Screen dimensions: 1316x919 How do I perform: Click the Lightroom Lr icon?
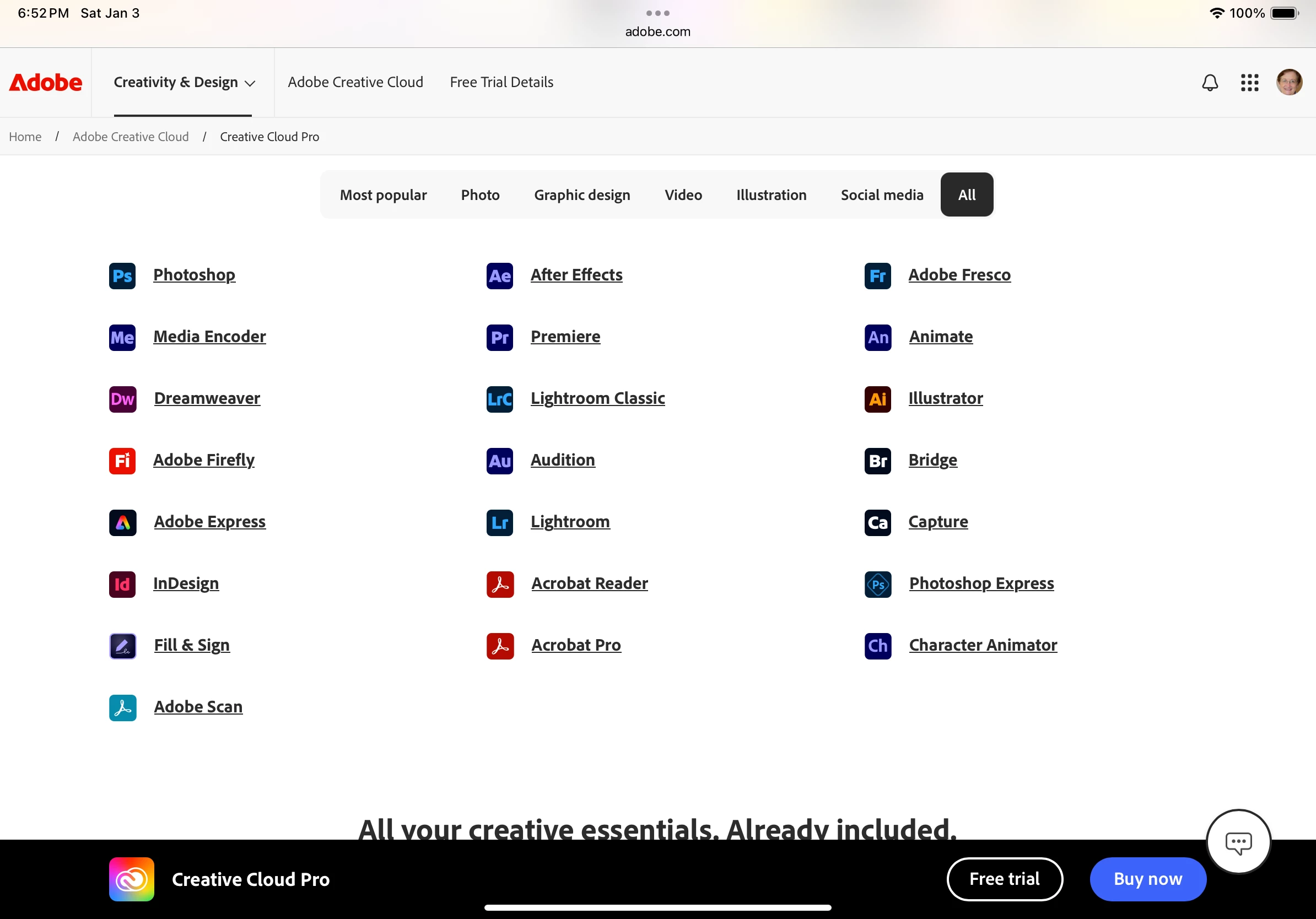coord(500,522)
